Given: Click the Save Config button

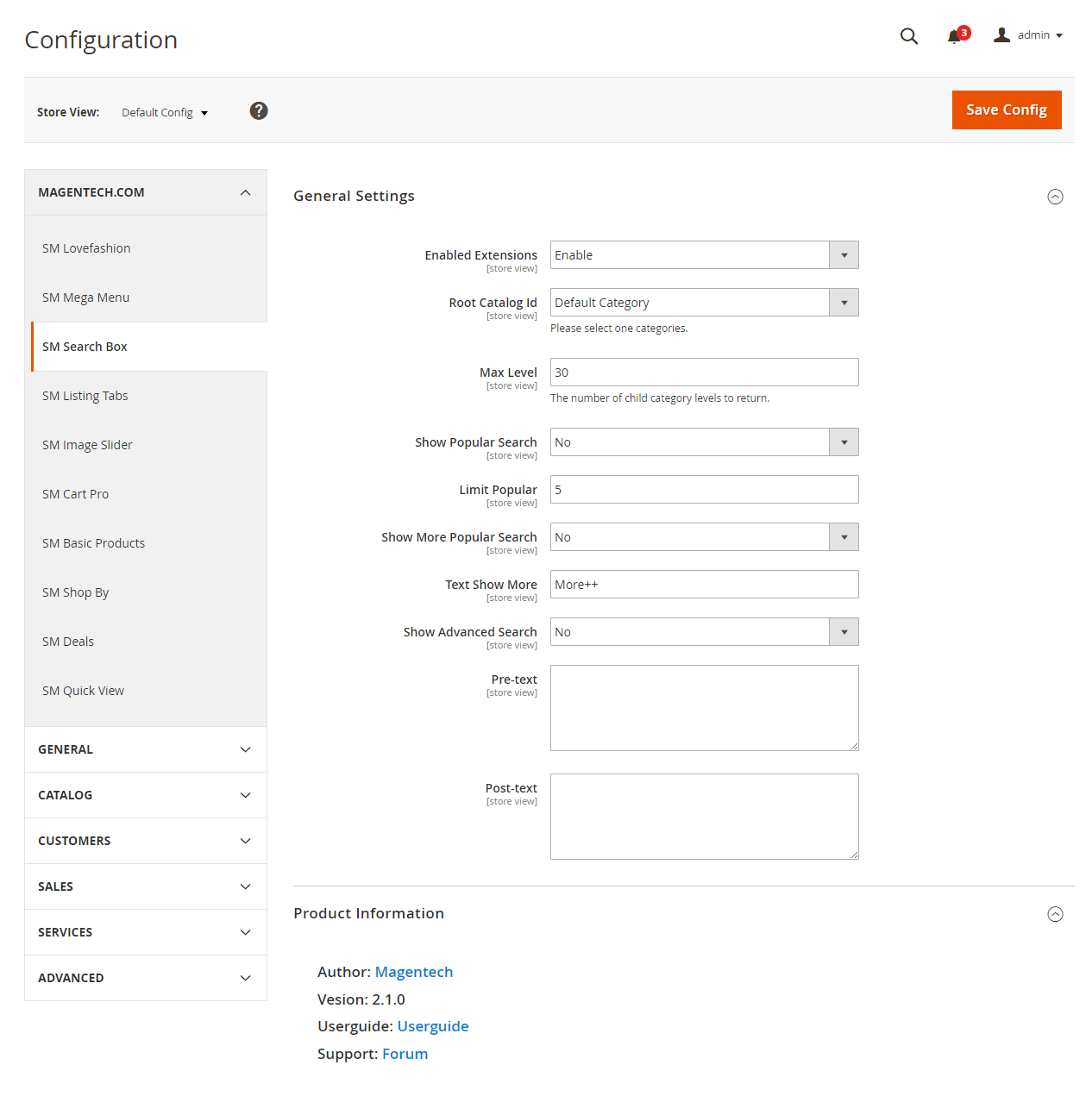Looking at the screenshot, I should [1007, 110].
